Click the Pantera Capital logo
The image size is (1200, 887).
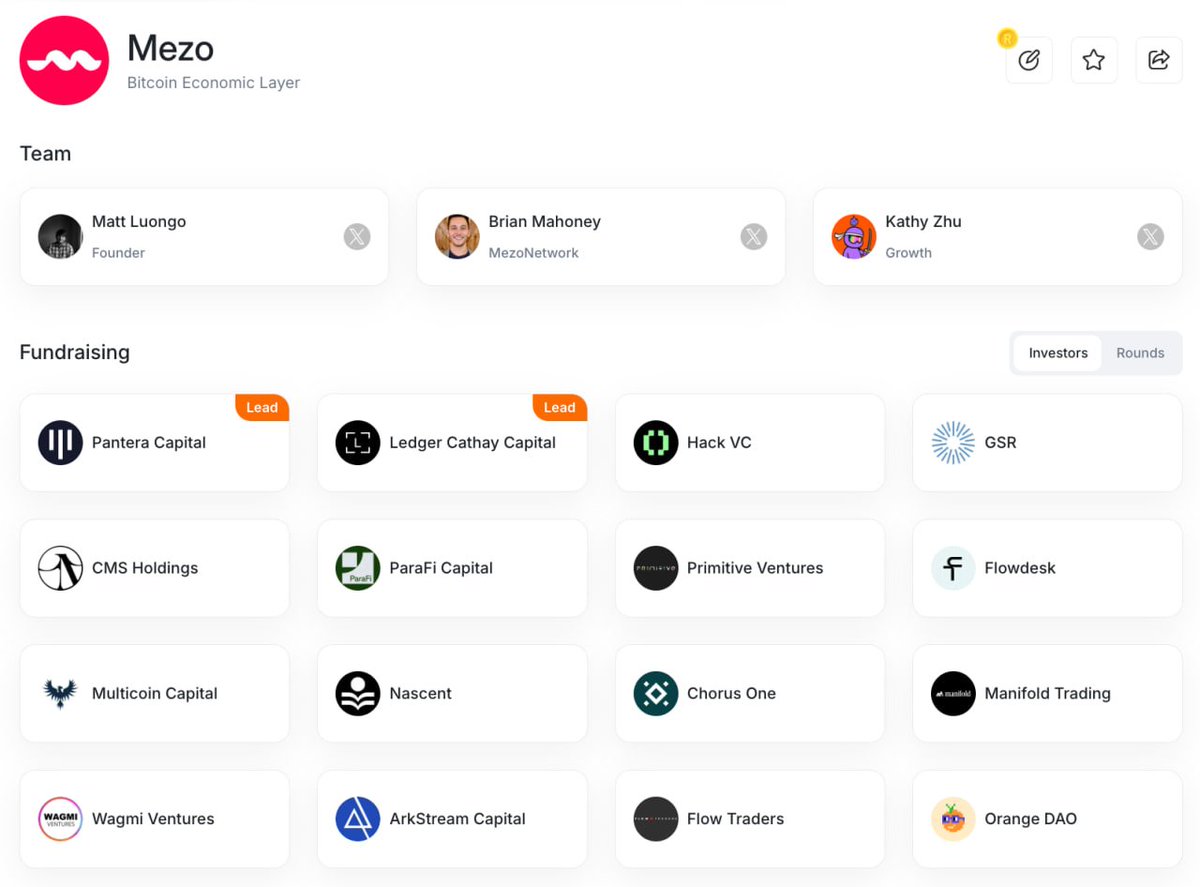[x=60, y=443]
